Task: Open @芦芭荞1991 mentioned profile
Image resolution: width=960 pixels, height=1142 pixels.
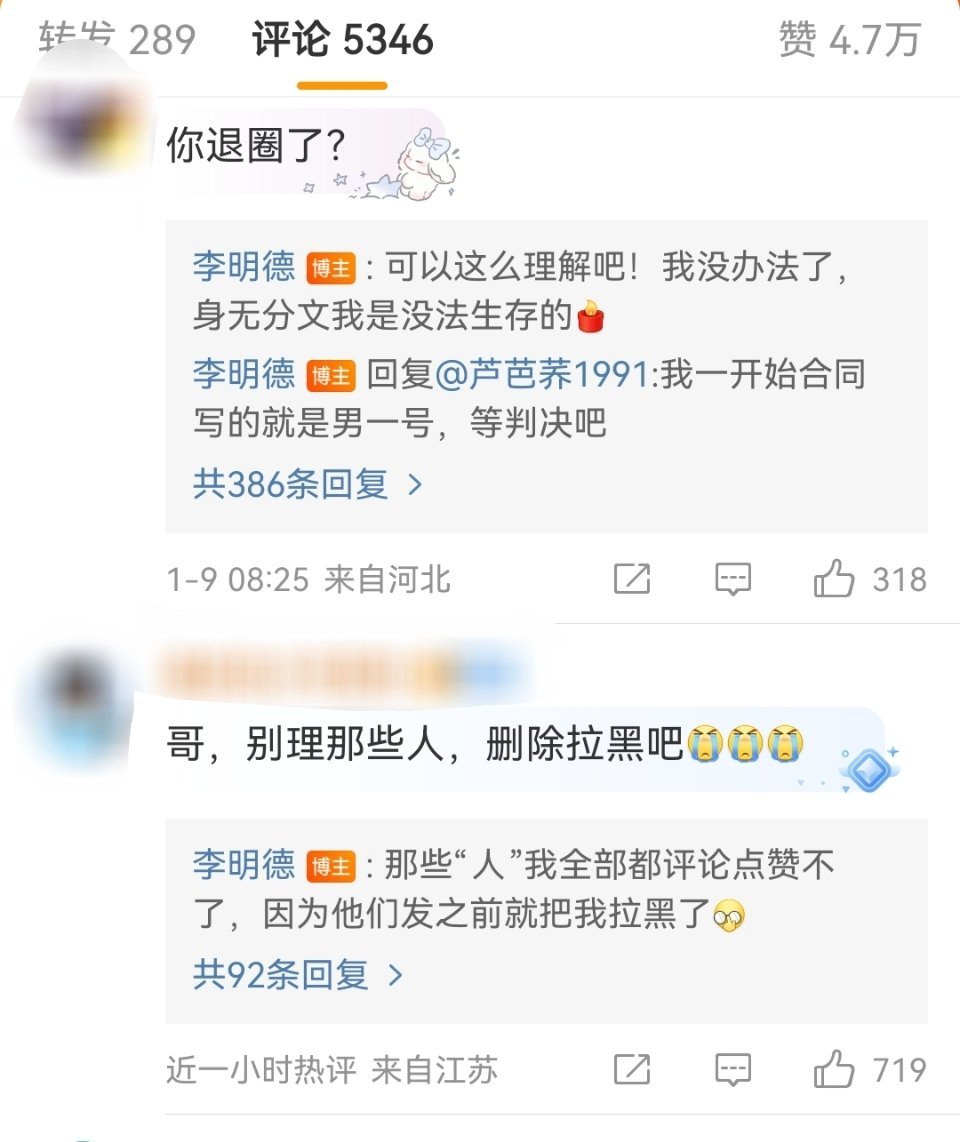Action: 543,374
